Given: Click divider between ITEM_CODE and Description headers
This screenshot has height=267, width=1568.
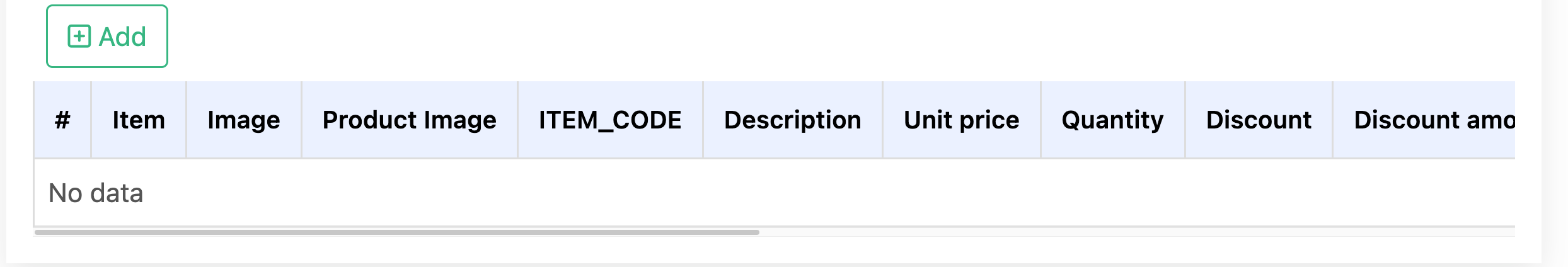Looking at the screenshot, I should [703, 120].
